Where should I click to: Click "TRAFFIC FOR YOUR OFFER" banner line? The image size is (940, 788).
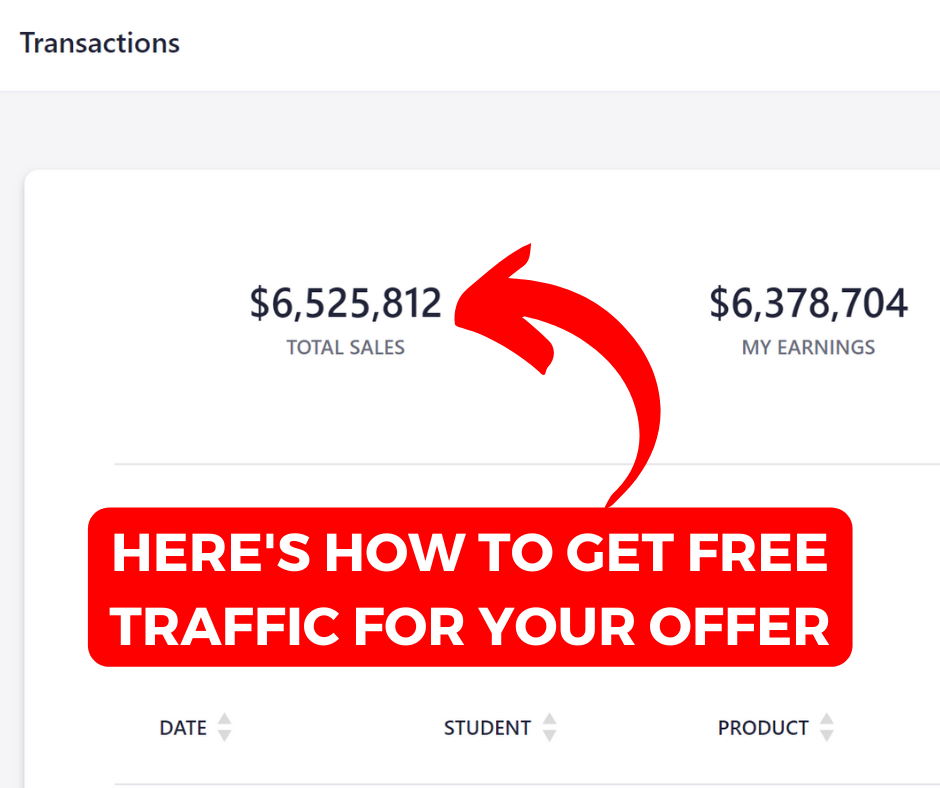pyautogui.click(x=470, y=627)
